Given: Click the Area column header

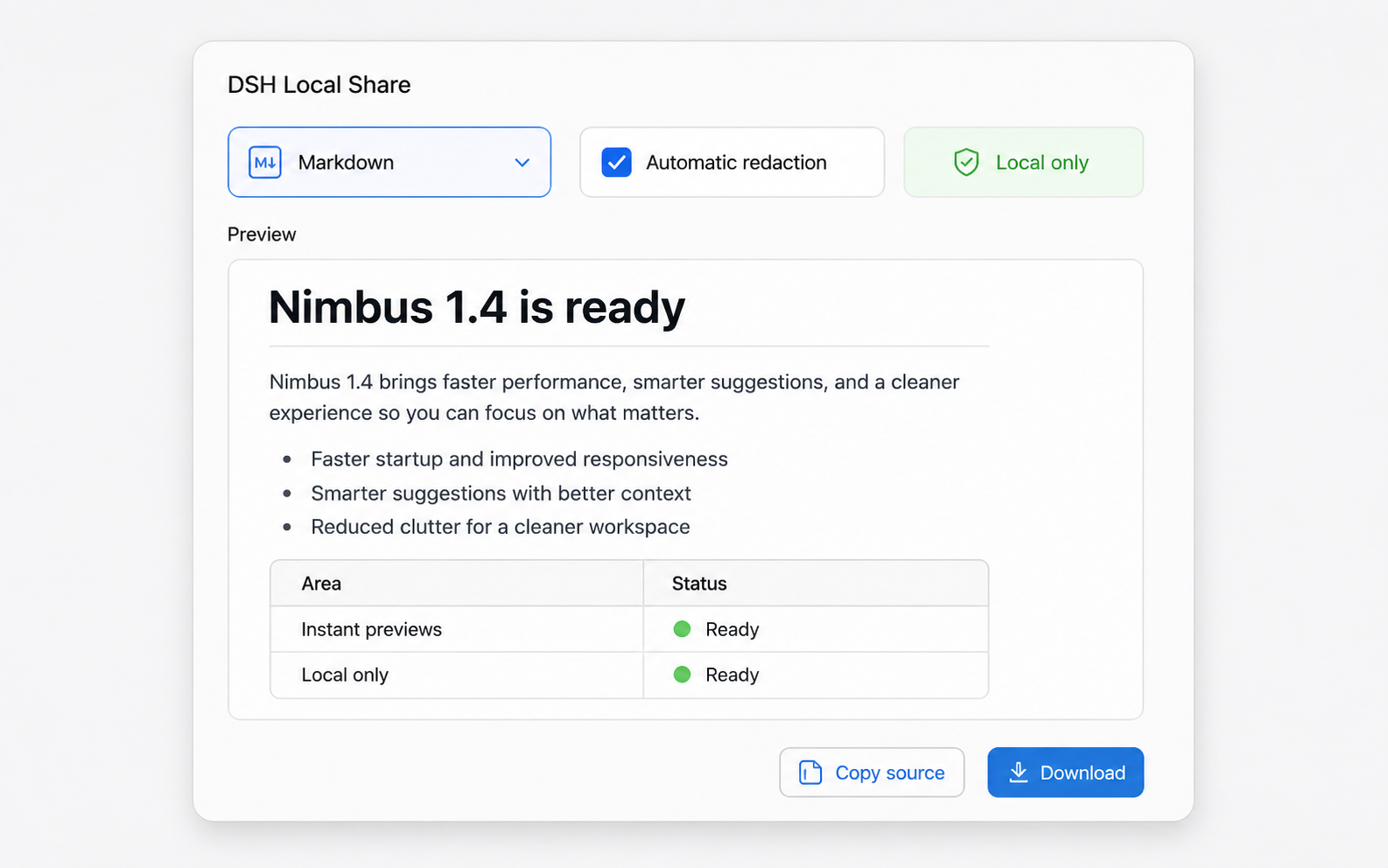Looking at the screenshot, I should (x=321, y=584).
